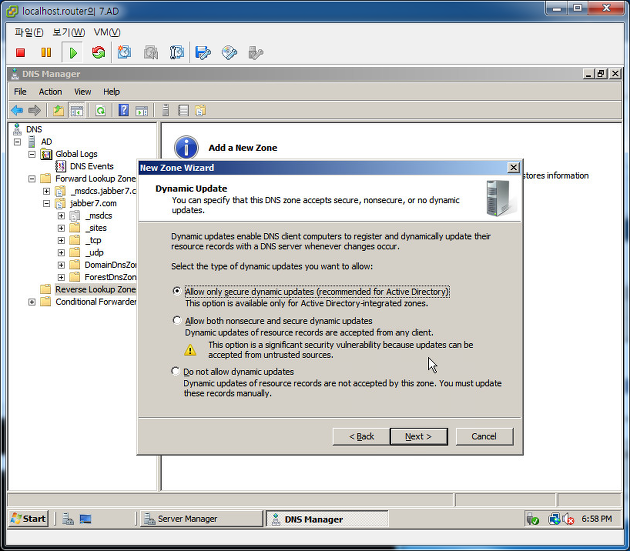Viewport: 630px width, 551px height.
Task: Click the new zone folder toolbar icon
Action: coord(200,111)
